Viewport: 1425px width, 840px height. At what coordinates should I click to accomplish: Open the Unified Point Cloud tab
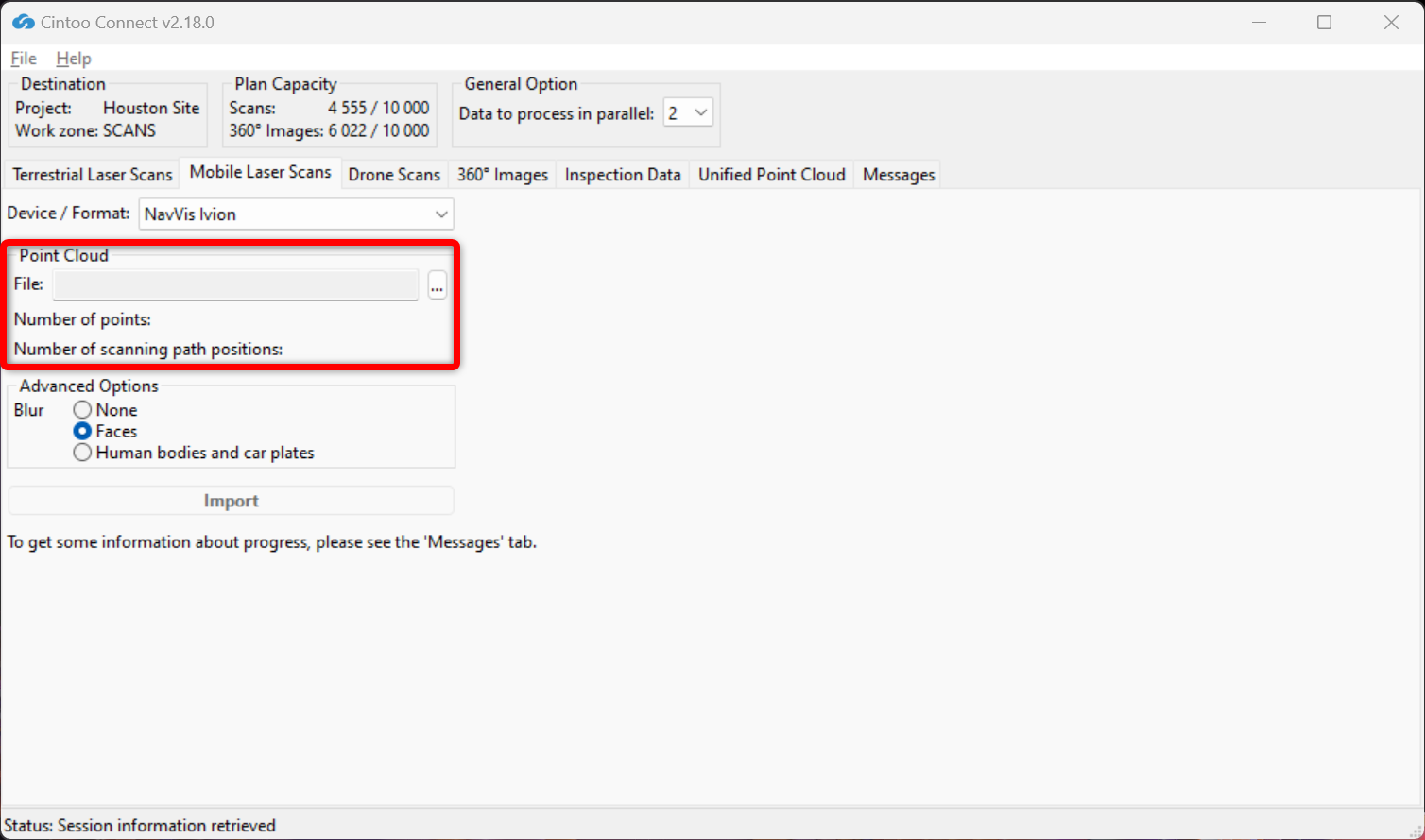772,175
